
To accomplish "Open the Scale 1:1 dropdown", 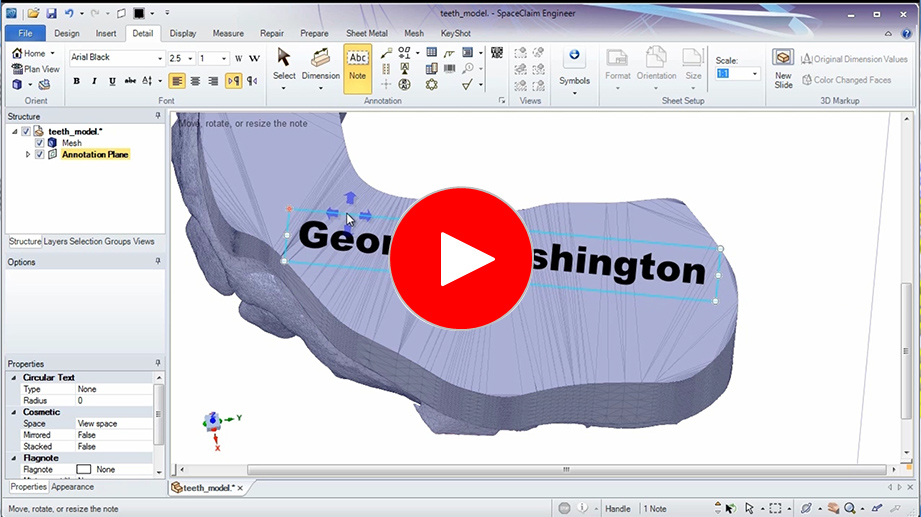I will (755, 74).
